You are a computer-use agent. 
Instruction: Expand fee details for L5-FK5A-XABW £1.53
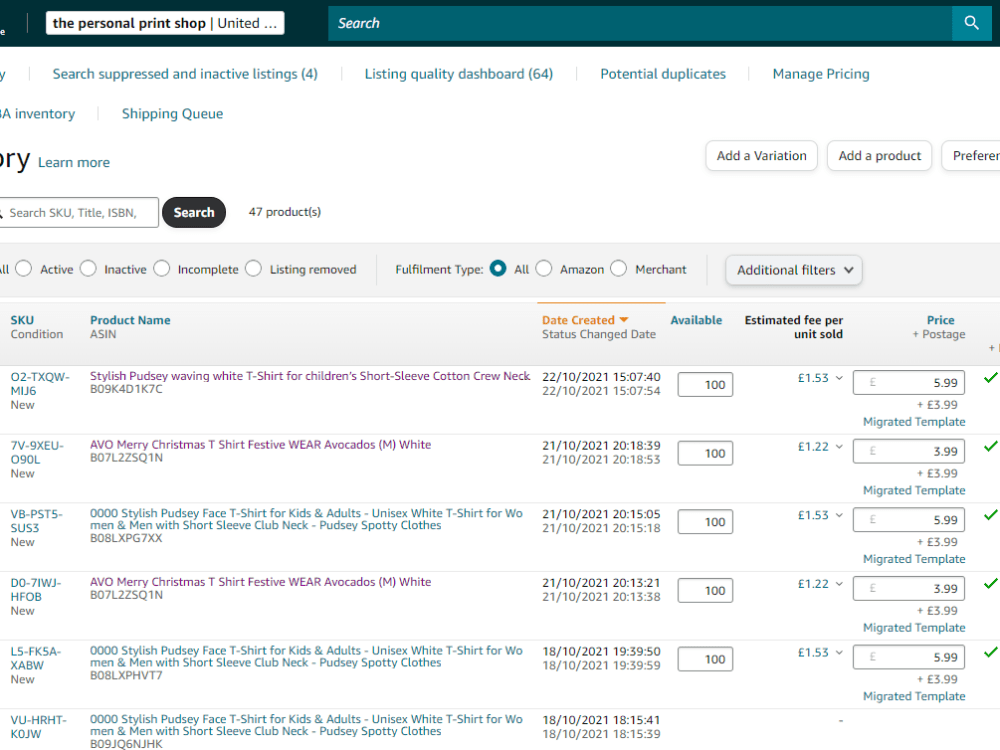[x=839, y=652]
